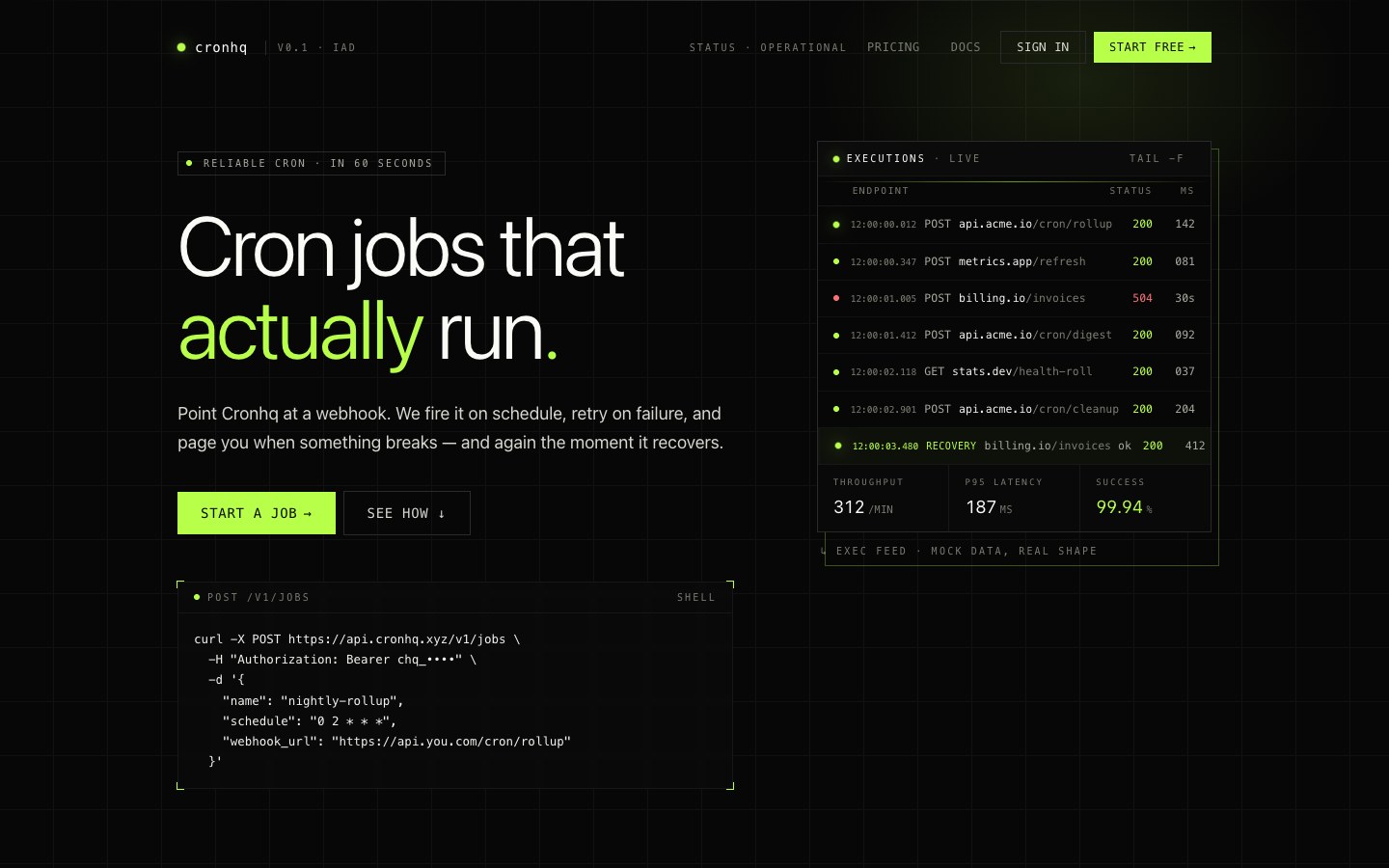The height and width of the screenshot is (868, 1389).
Task: Click the Status Operational link
Action: [x=767, y=47]
